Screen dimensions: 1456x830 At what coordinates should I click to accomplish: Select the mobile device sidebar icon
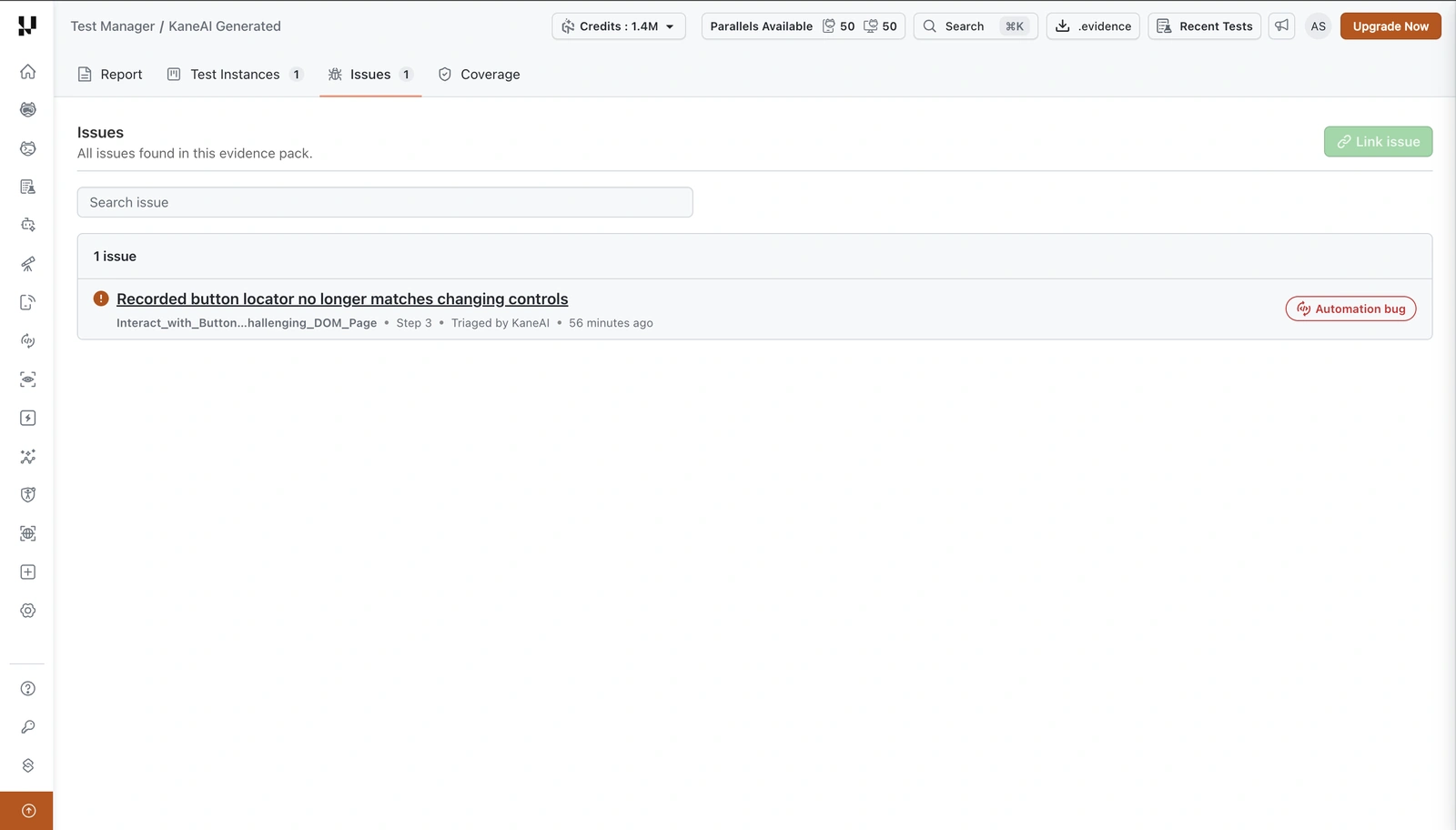(x=28, y=302)
